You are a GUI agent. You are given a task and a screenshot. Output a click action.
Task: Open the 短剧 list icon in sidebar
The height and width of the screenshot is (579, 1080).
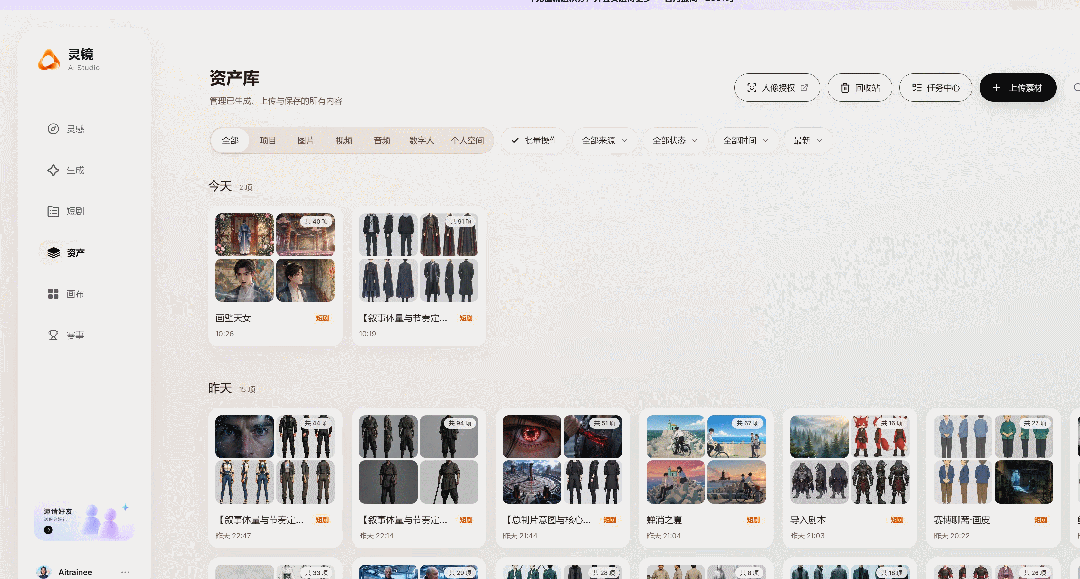[53, 211]
